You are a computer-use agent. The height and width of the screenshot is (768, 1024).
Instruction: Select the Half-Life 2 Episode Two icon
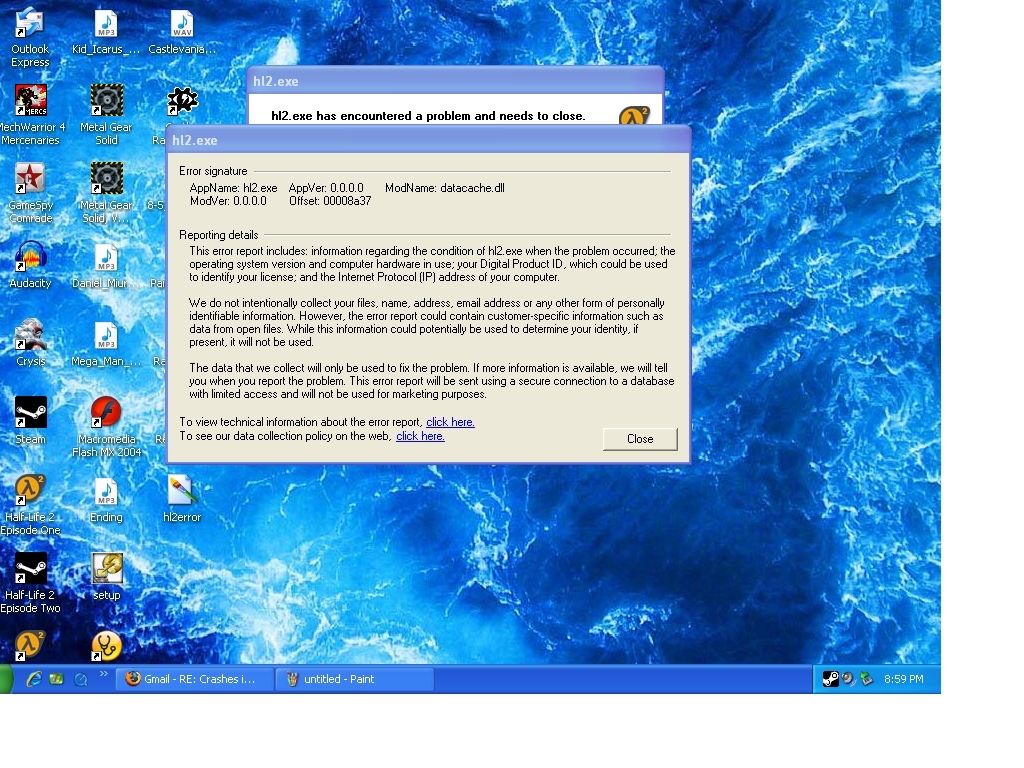30,569
